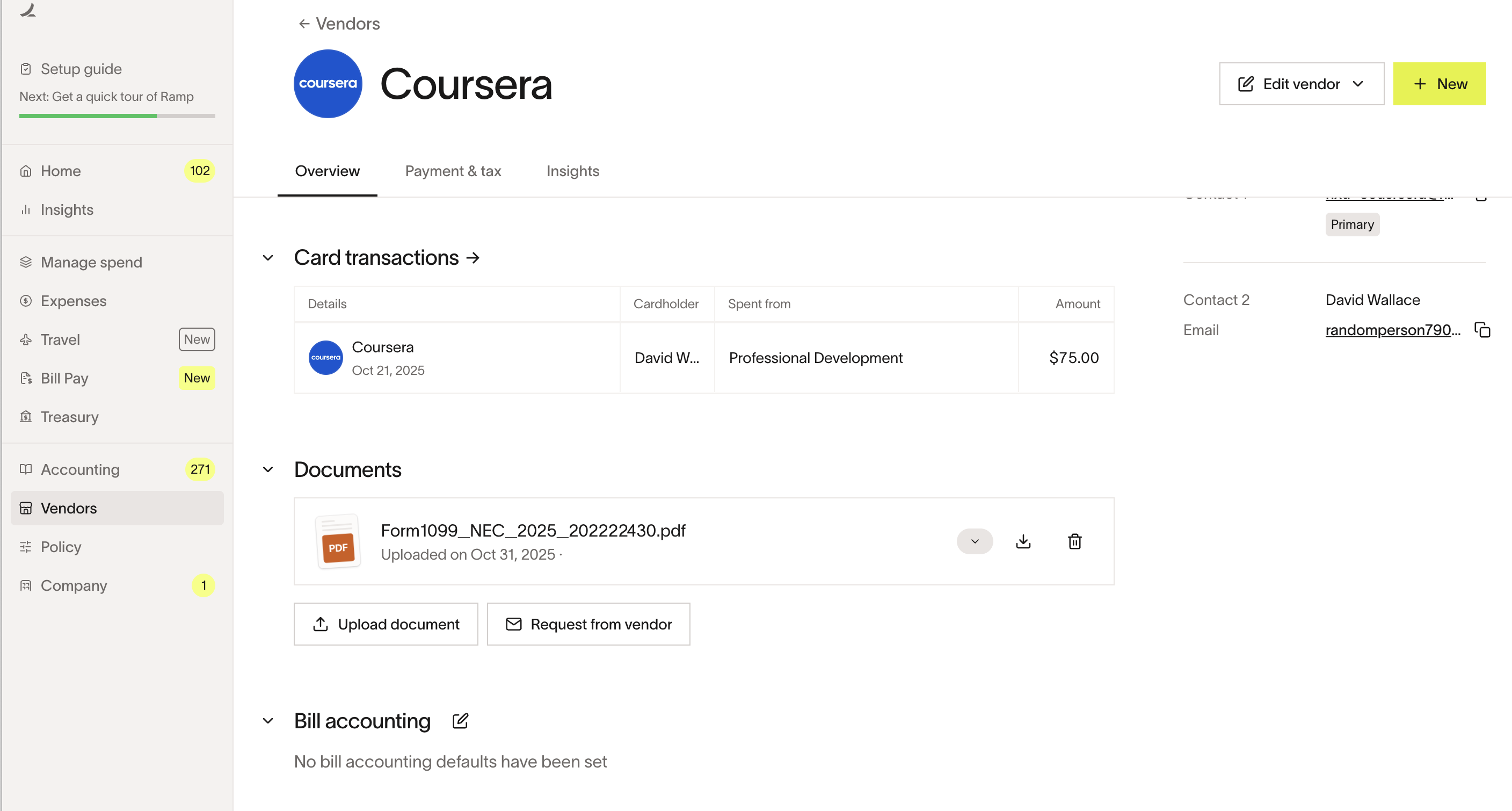Copy the randomperson790 email address
The height and width of the screenshot is (811, 1512).
[1482, 330]
